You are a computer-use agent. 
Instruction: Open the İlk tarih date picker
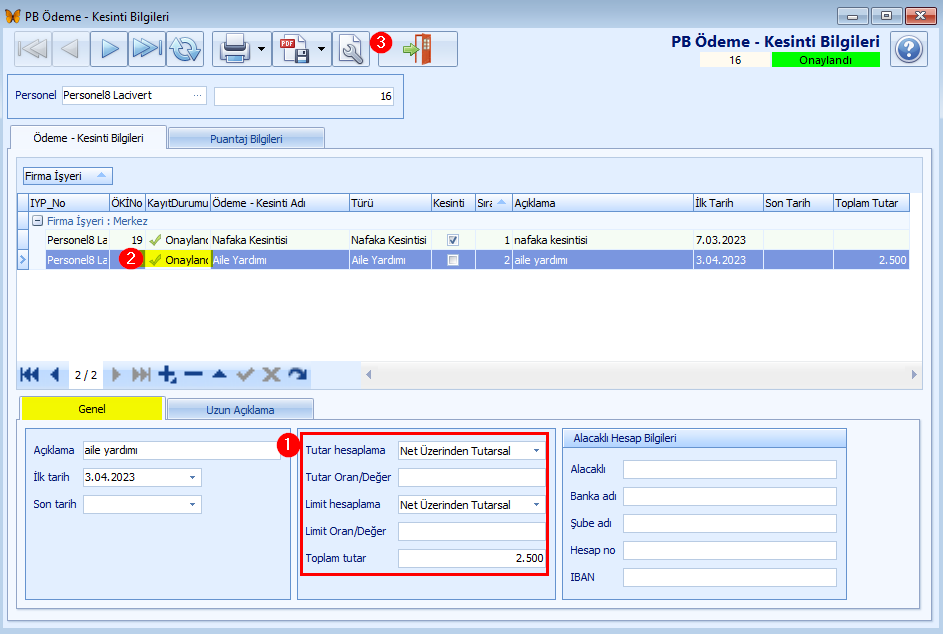point(192,478)
